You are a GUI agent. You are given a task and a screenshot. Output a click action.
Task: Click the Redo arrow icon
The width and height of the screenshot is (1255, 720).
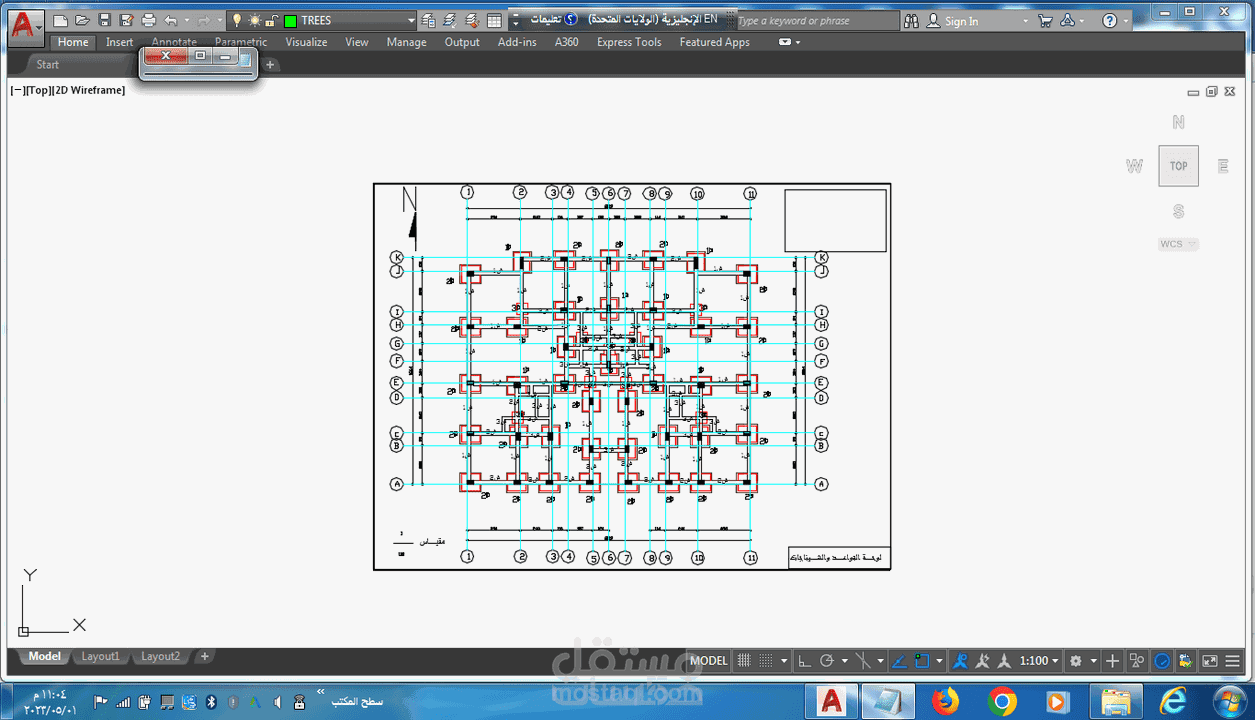tap(204, 20)
